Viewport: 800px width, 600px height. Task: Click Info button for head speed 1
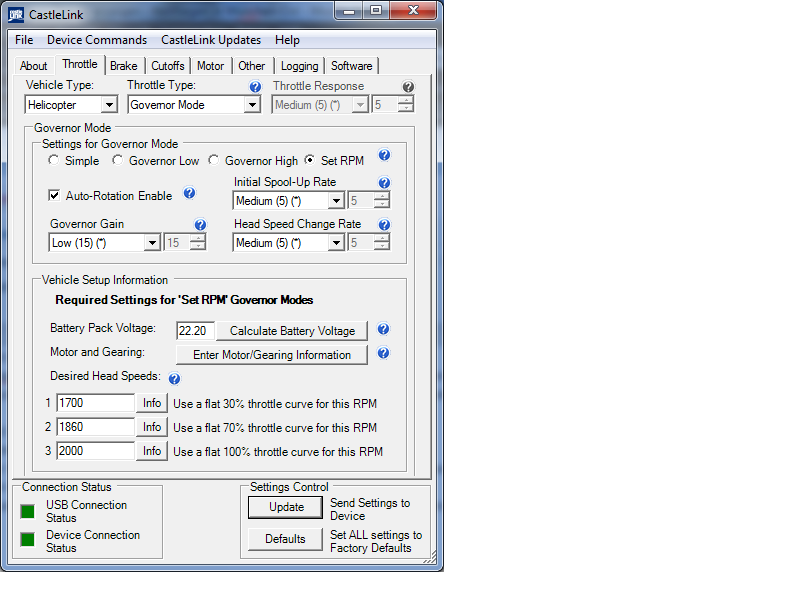click(152, 403)
